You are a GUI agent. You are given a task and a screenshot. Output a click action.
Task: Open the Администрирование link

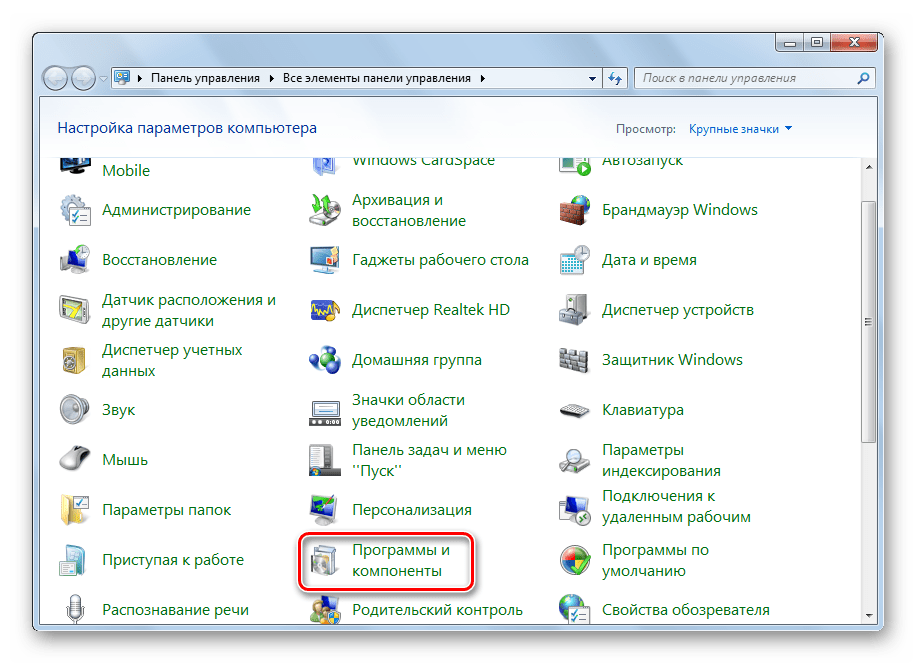coord(176,211)
